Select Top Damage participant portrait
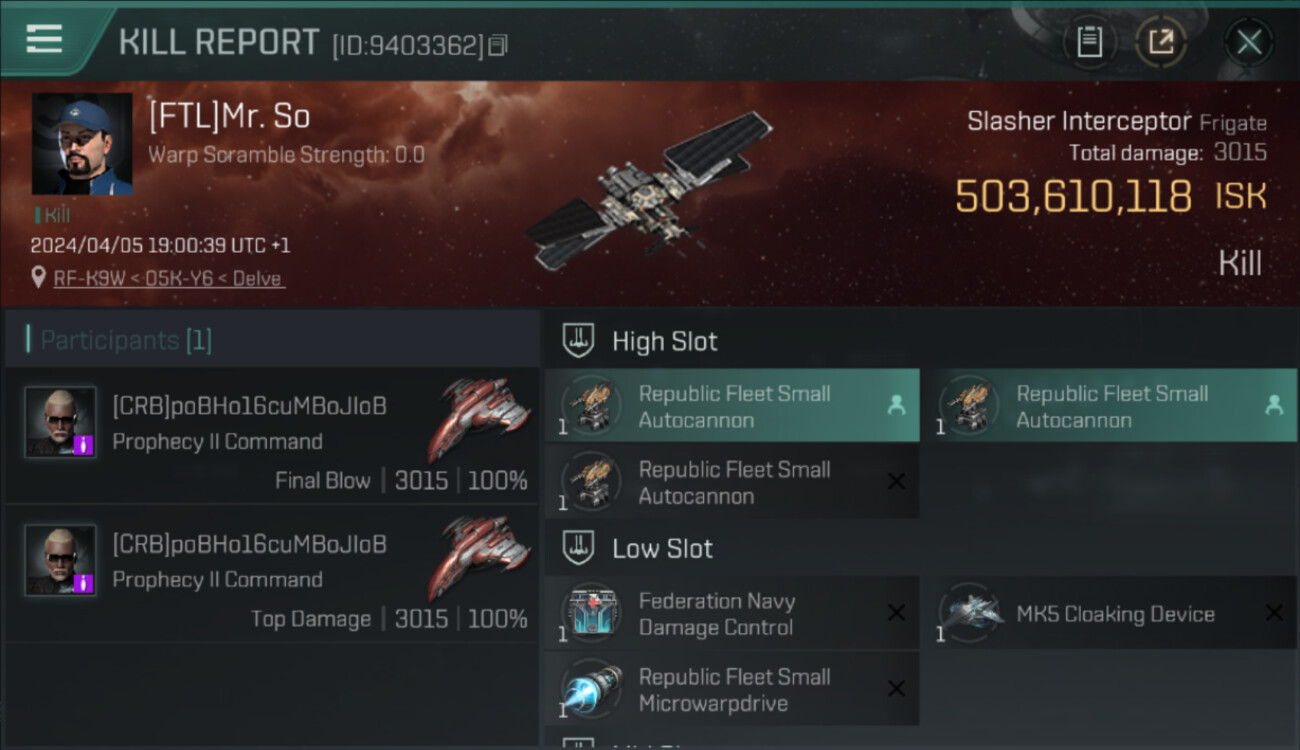 (60, 560)
